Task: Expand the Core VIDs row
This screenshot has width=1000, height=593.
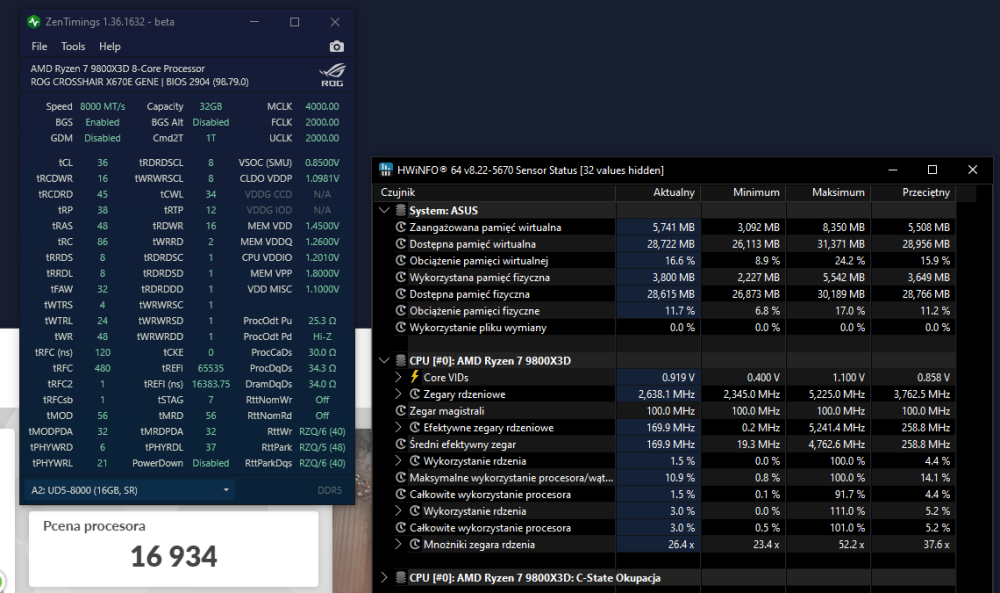Action: [x=399, y=377]
